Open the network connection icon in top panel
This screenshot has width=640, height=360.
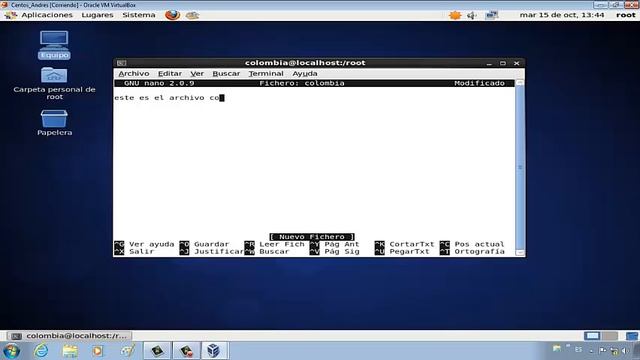491,16
